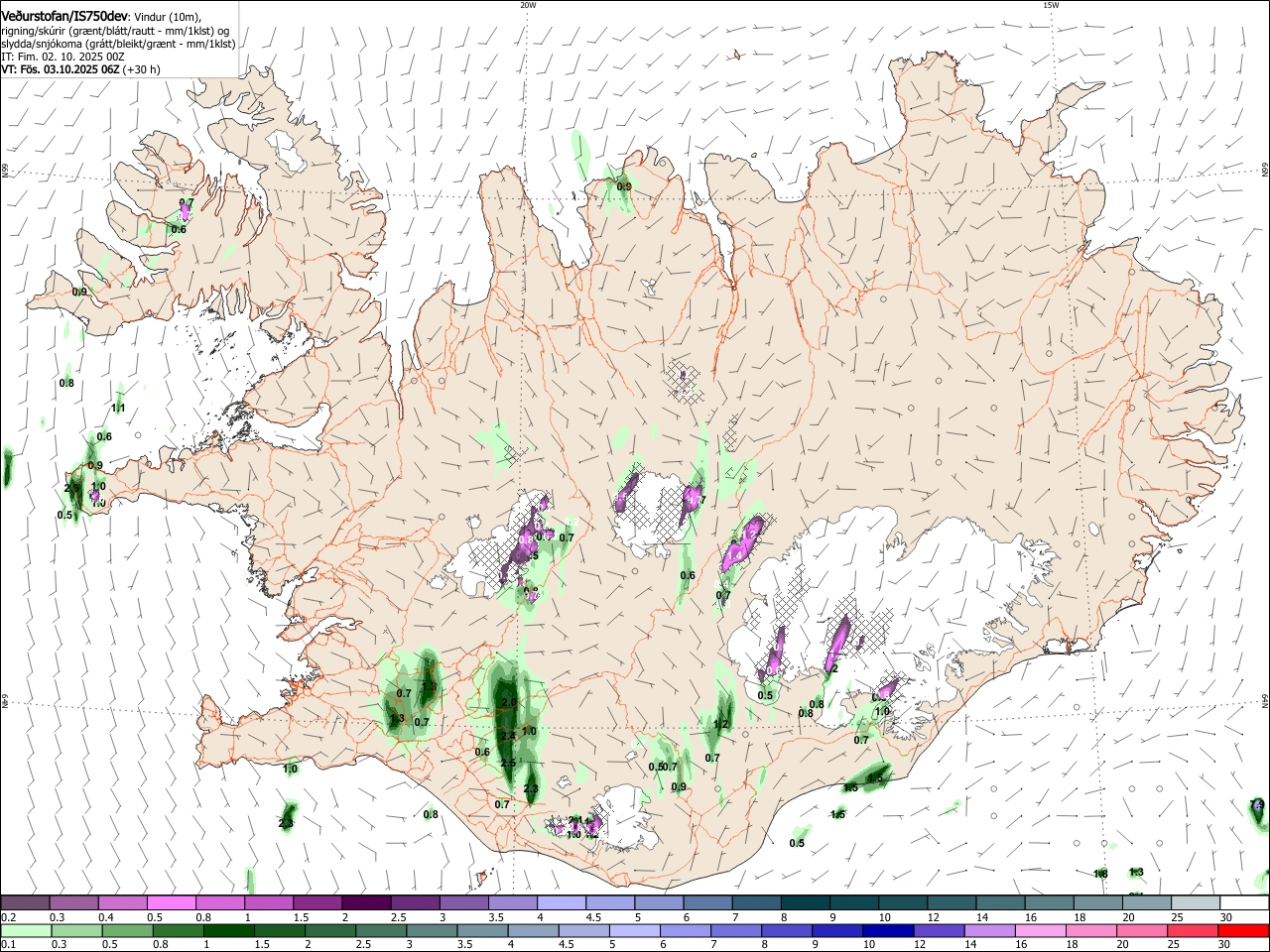
Task: Click the 0.2 label under the snow legend
Action: [x=8, y=917]
